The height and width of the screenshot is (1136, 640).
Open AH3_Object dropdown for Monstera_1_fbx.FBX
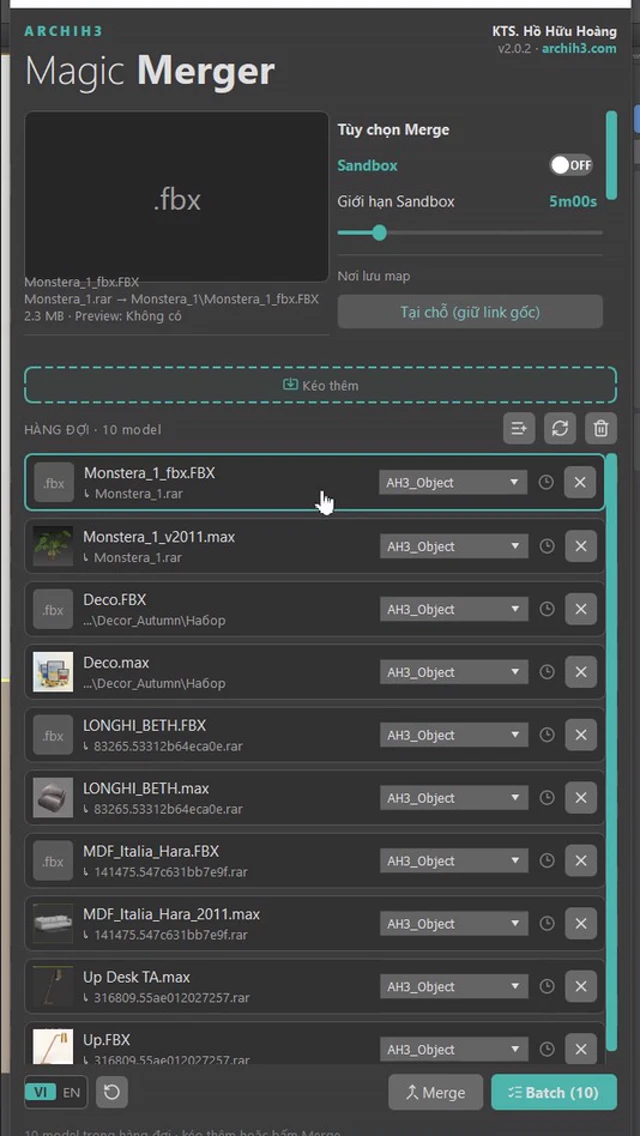click(x=453, y=483)
